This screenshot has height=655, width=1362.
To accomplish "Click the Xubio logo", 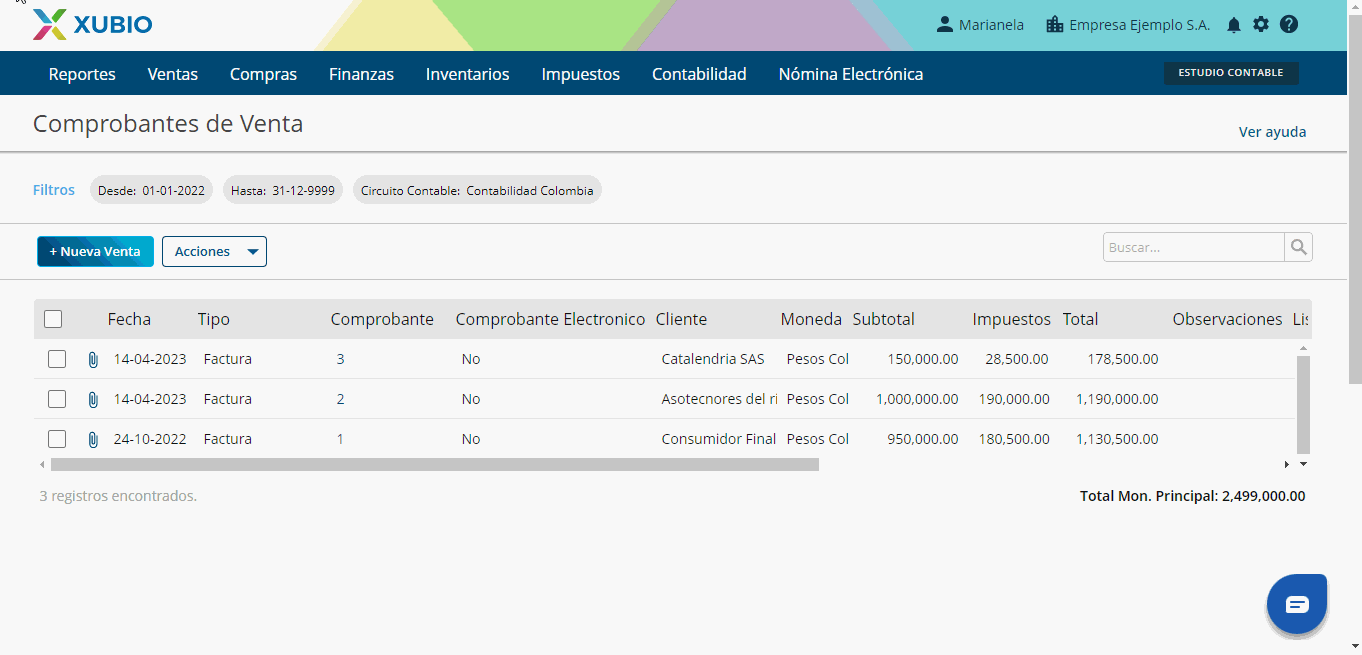I will tap(92, 24).
